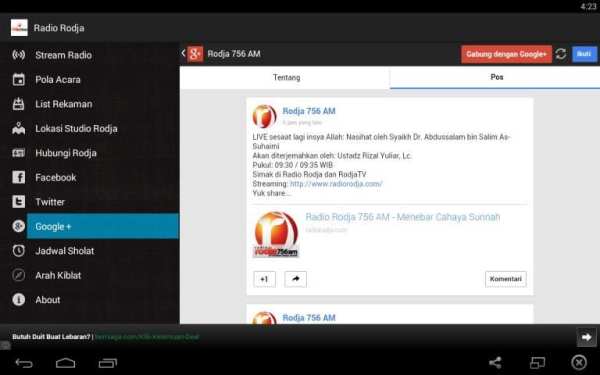Click the Hubungi Rodja label
Image resolution: width=600 pixels, height=375 pixels.
pyautogui.click(x=66, y=153)
